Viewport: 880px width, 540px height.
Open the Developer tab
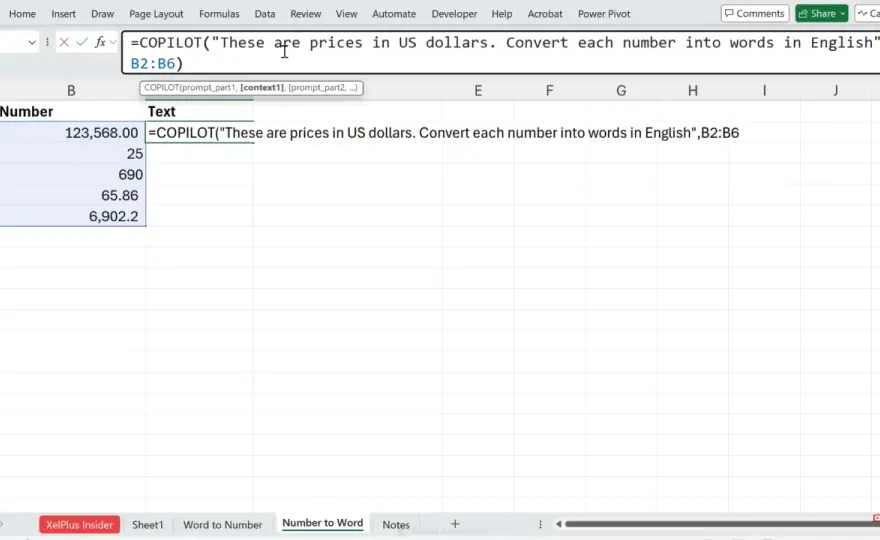(x=454, y=13)
